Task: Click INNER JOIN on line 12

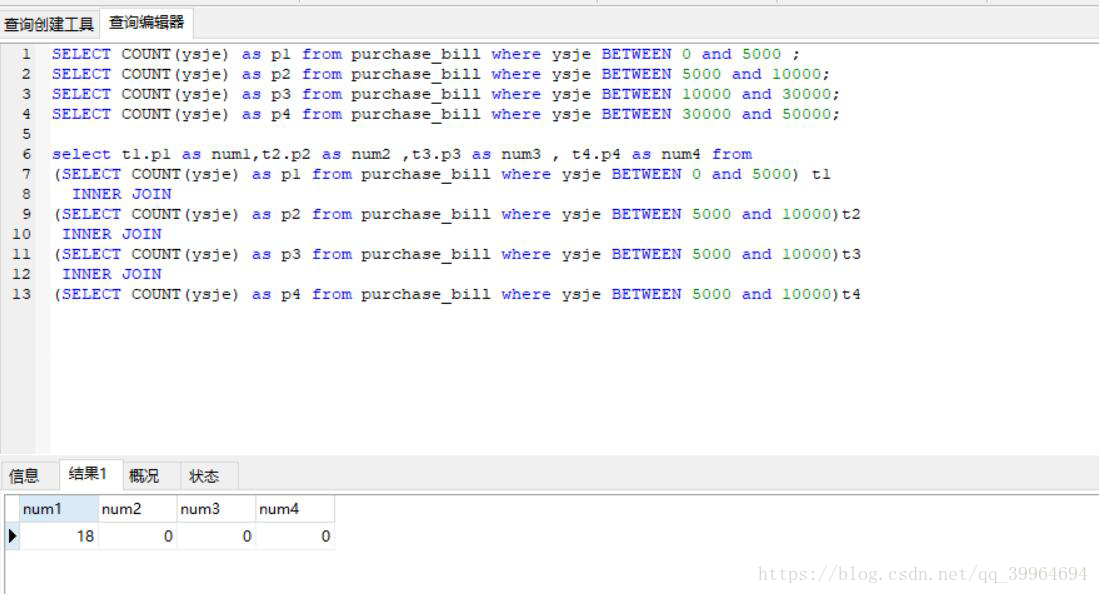Action: click(x=112, y=274)
